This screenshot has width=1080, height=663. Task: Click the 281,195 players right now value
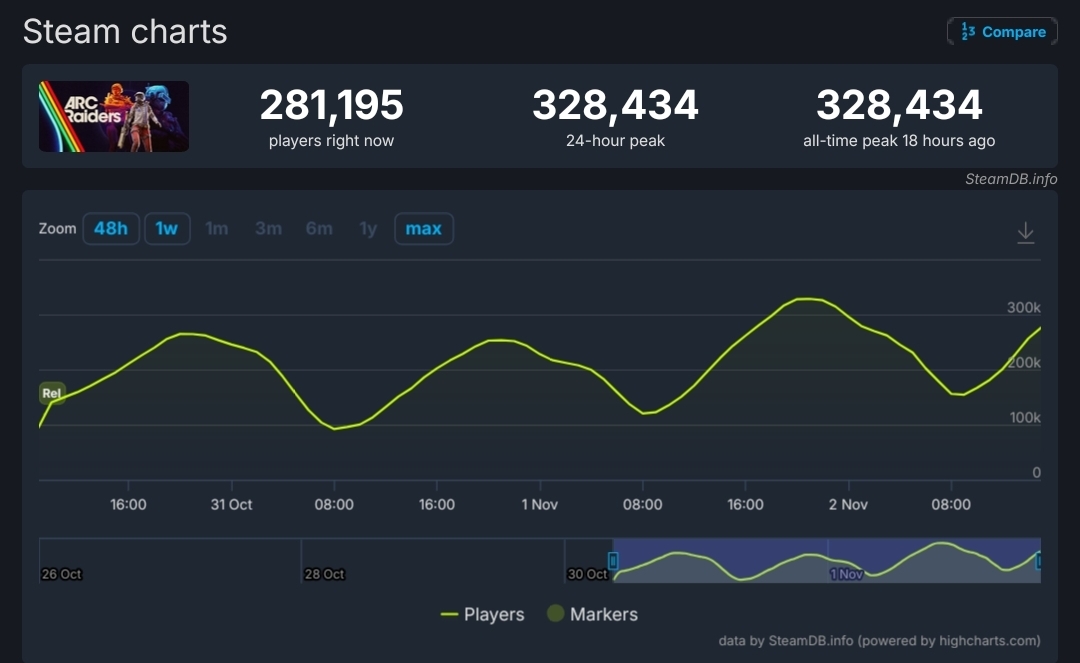(331, 105)
